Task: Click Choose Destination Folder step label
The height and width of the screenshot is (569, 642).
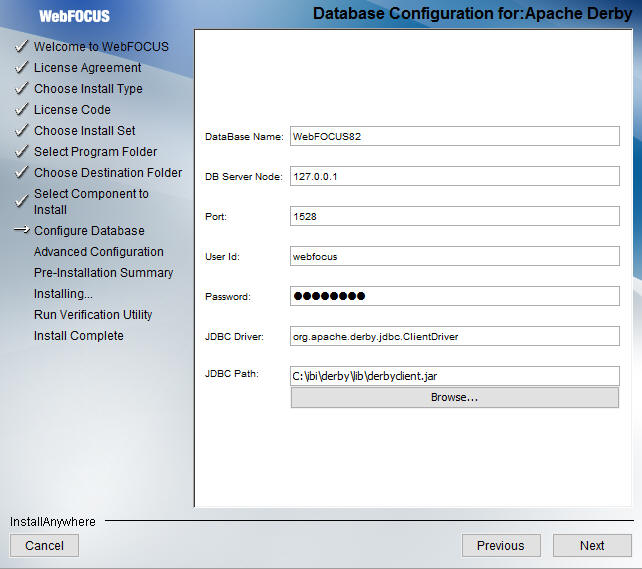Action: tap(108, 173)
